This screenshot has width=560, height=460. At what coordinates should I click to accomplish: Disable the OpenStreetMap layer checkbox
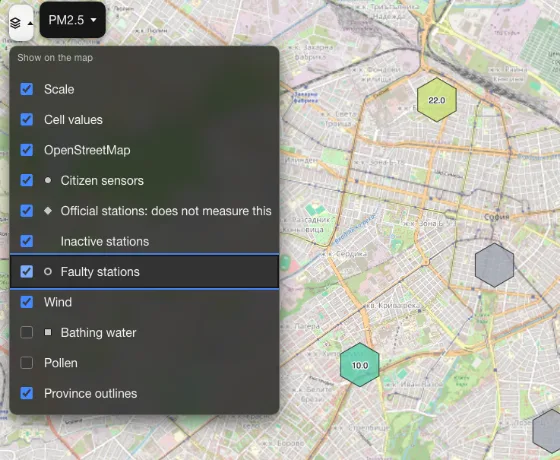27,150
